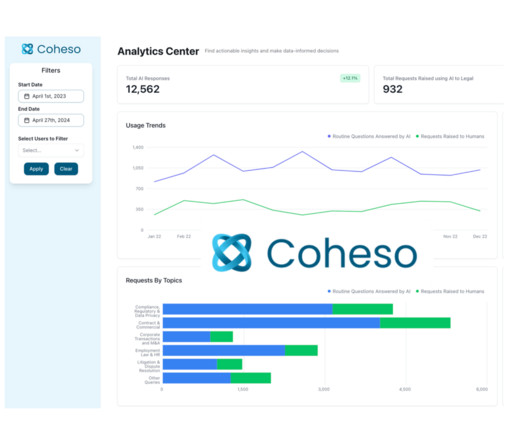Click the Filters panel heading
The image size is (530, 442).
click(x=51, y=70)
